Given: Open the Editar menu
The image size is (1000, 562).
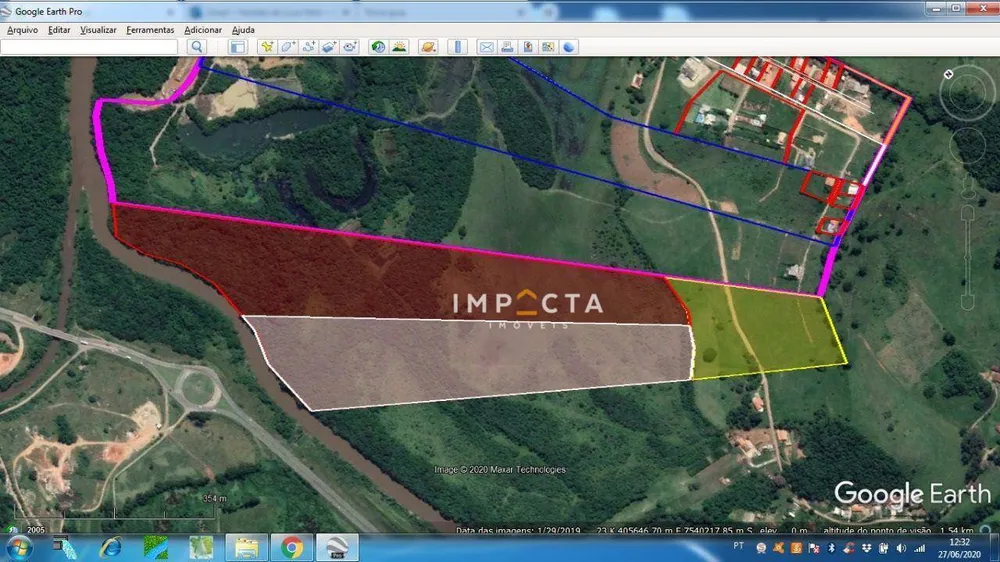Looking at the screenshot, I should click(x=59, y=30).
